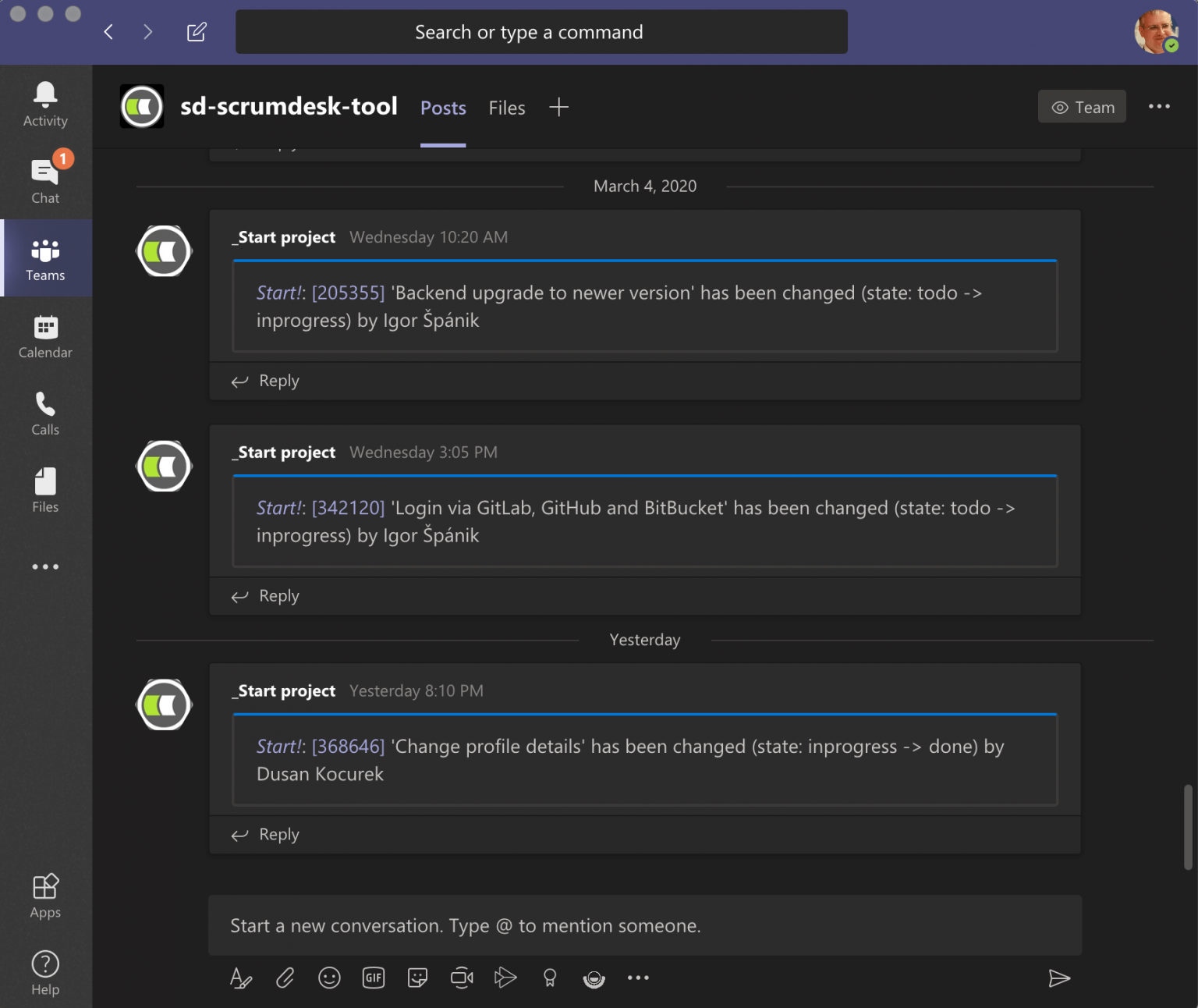
Task: Add a new tab to channel
Action: [558, 107]
